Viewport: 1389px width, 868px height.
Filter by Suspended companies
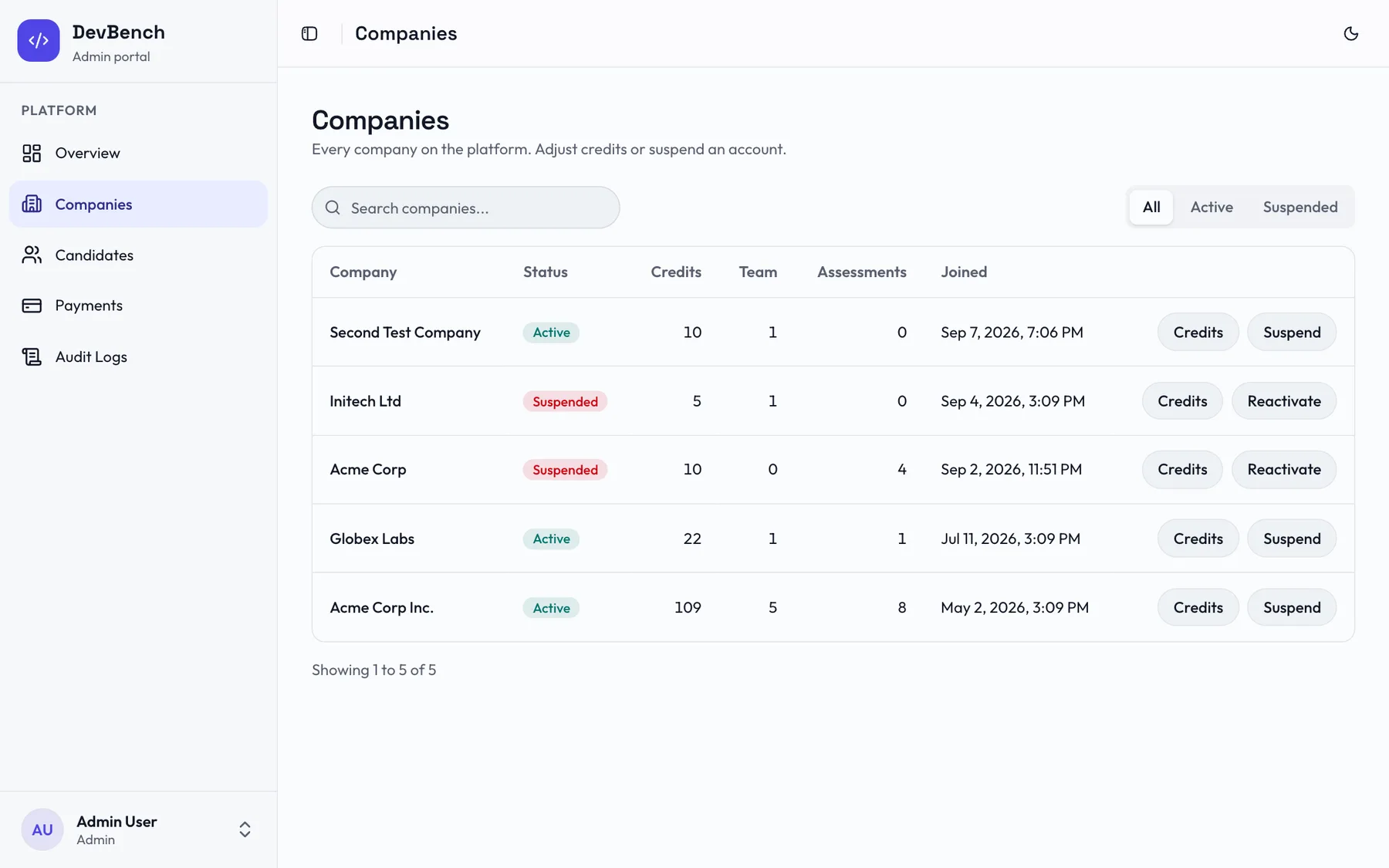point(1300,207)
